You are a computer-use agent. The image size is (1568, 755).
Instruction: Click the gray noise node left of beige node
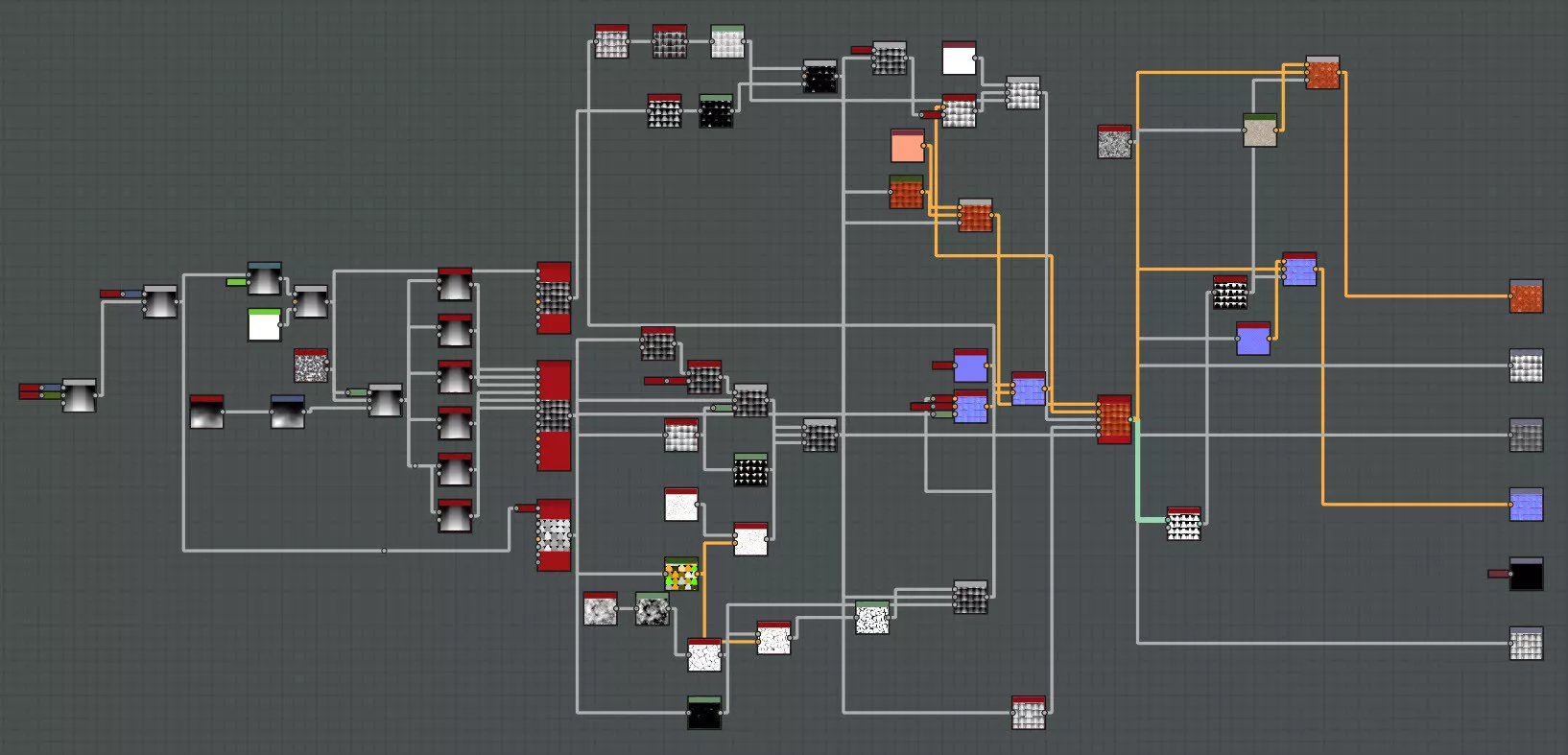tap(1114, 142)
